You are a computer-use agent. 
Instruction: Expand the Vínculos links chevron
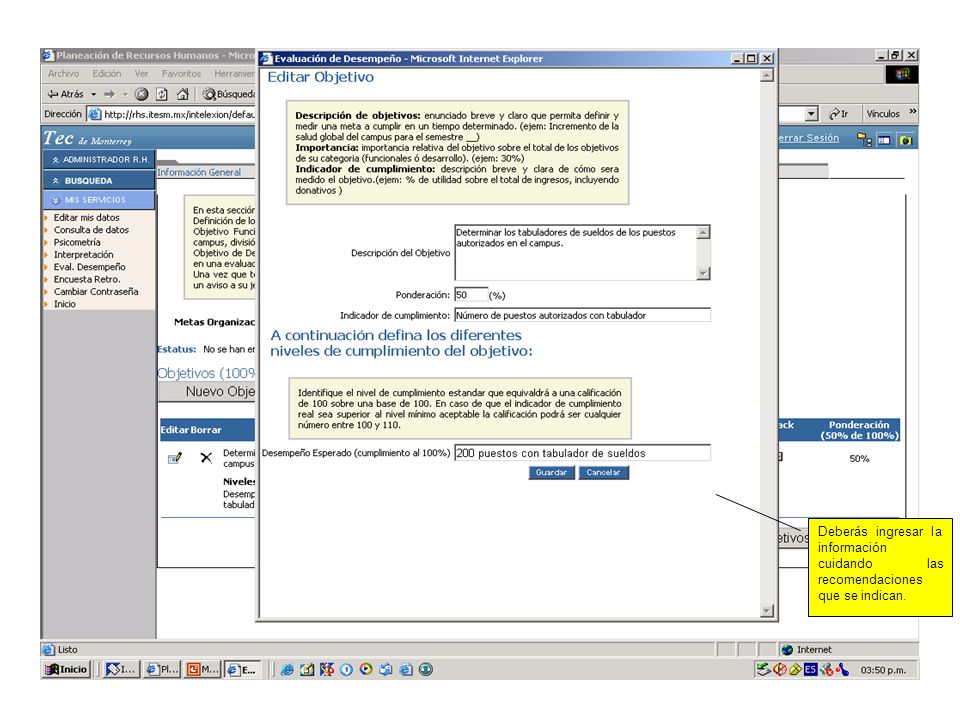pyautogui.click(x=913, y=111)
